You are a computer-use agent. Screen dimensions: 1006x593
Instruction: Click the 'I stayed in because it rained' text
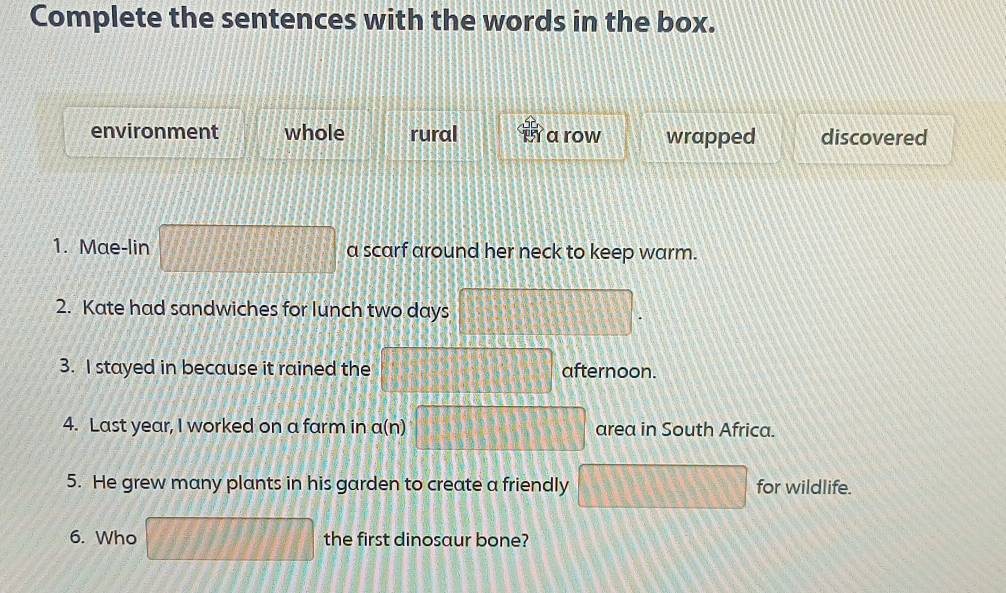(x=227, y=368)
